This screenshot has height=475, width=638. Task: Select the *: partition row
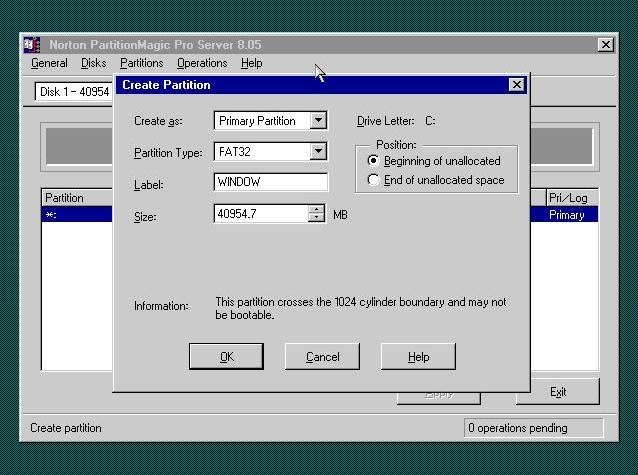coord(77,215)
